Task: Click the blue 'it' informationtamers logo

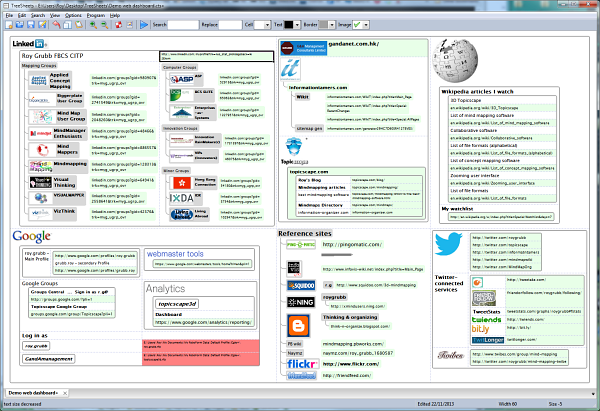Action: point(290,69)
